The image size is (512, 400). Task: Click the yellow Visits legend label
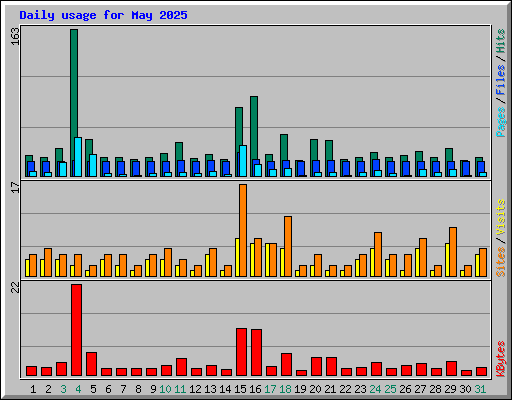[501, 218]
